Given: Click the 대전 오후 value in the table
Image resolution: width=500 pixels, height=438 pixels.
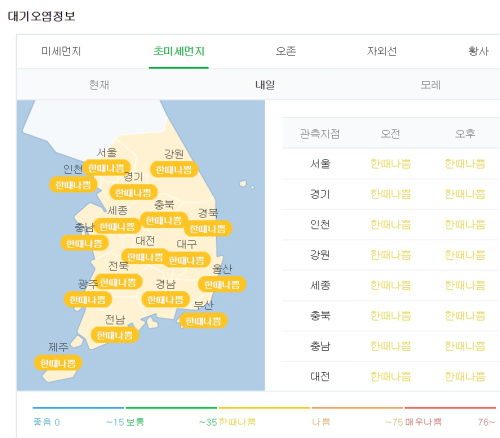Looking at the screenshot, I should (x=465, y=377).
